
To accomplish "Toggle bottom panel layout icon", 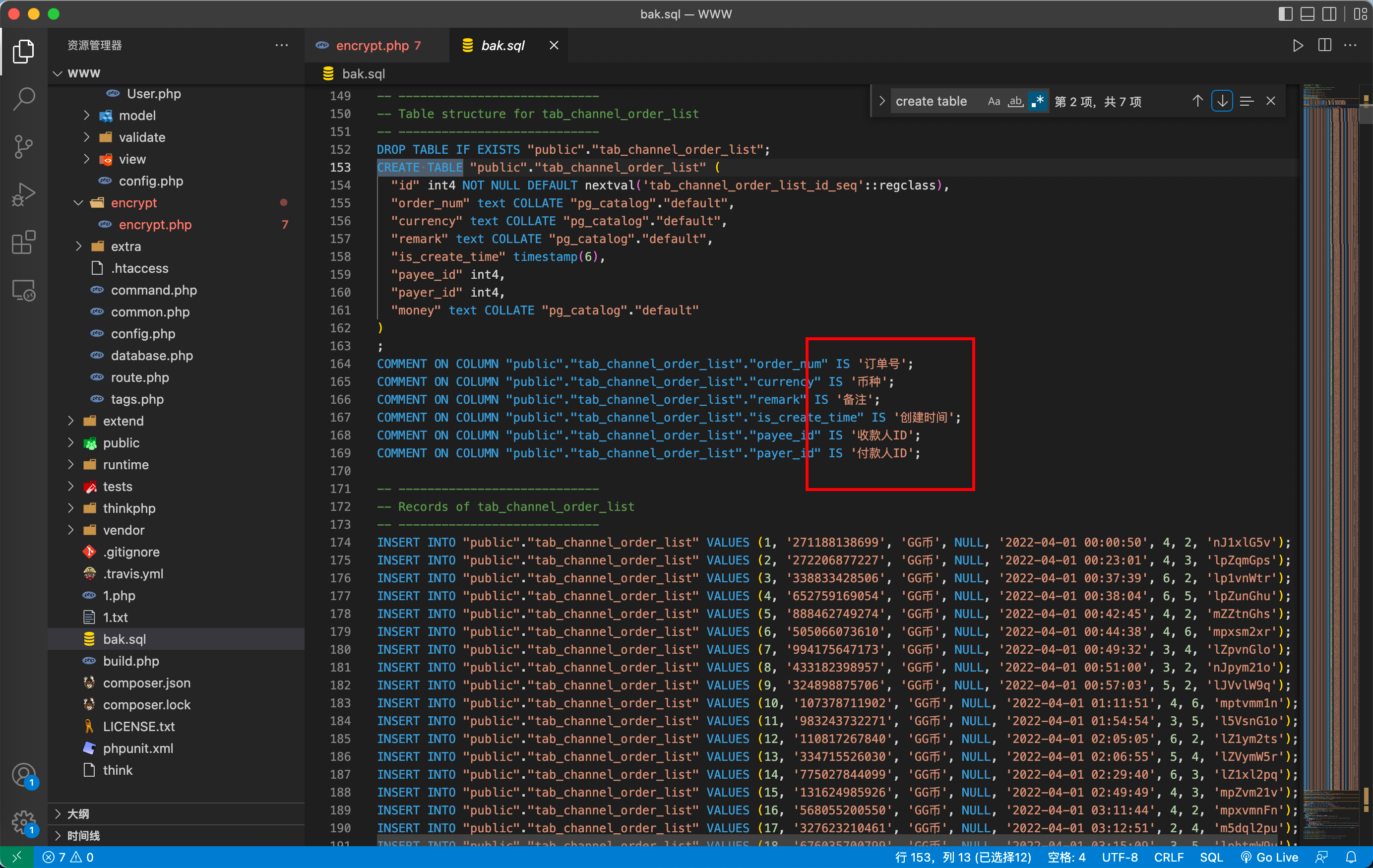I will click(1308, 14).
